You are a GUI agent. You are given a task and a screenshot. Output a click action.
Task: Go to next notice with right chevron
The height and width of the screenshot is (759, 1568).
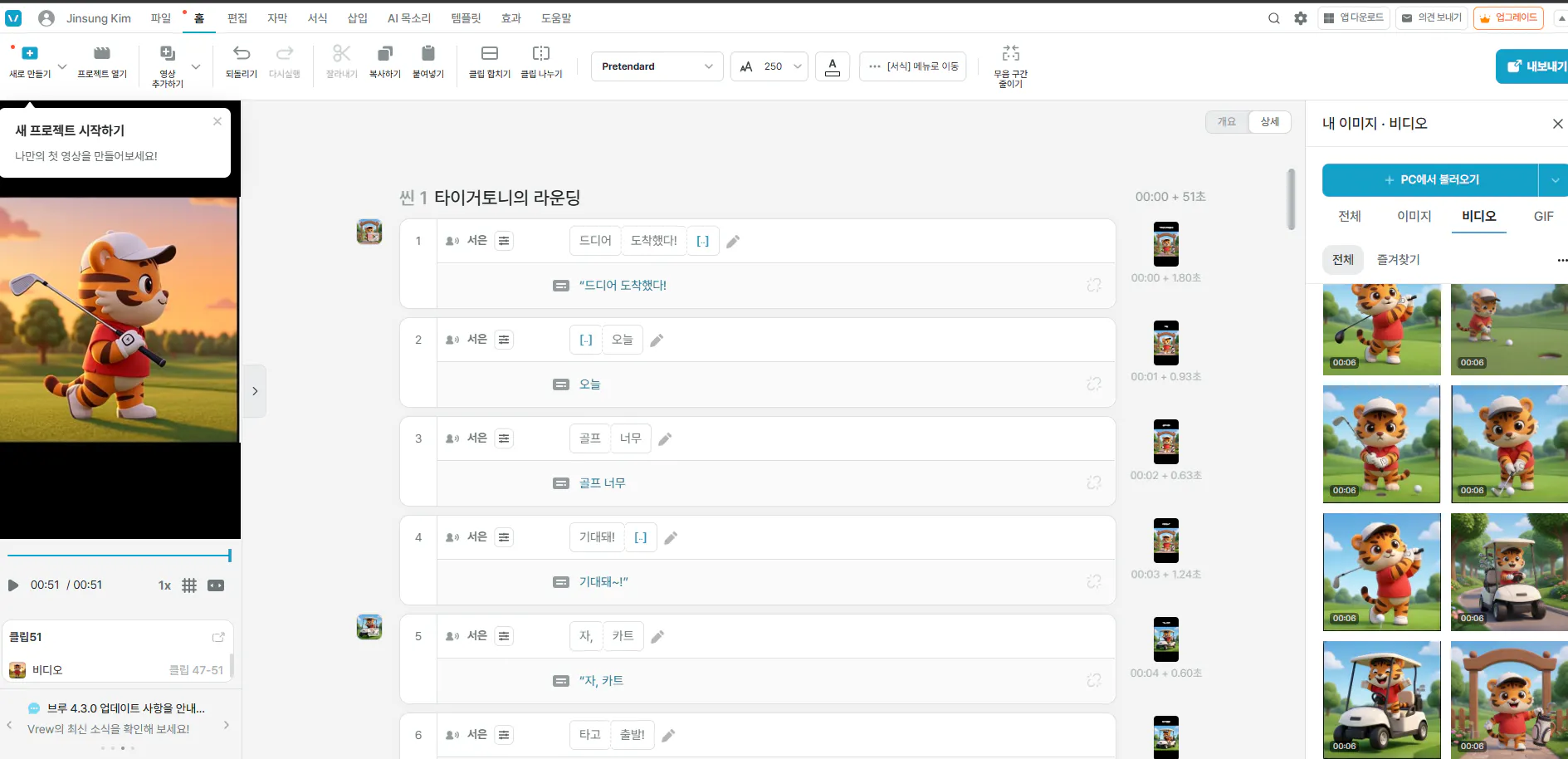(227, 725)
